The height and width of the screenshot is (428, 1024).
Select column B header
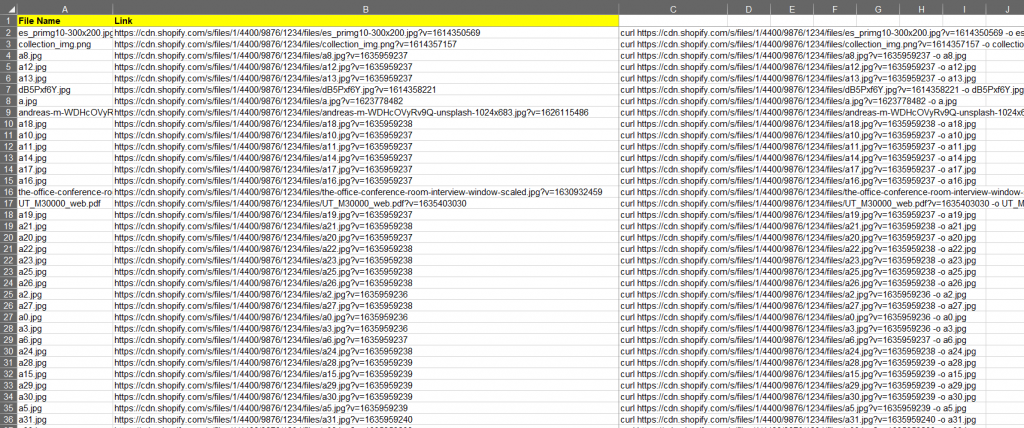click(365, 9)
